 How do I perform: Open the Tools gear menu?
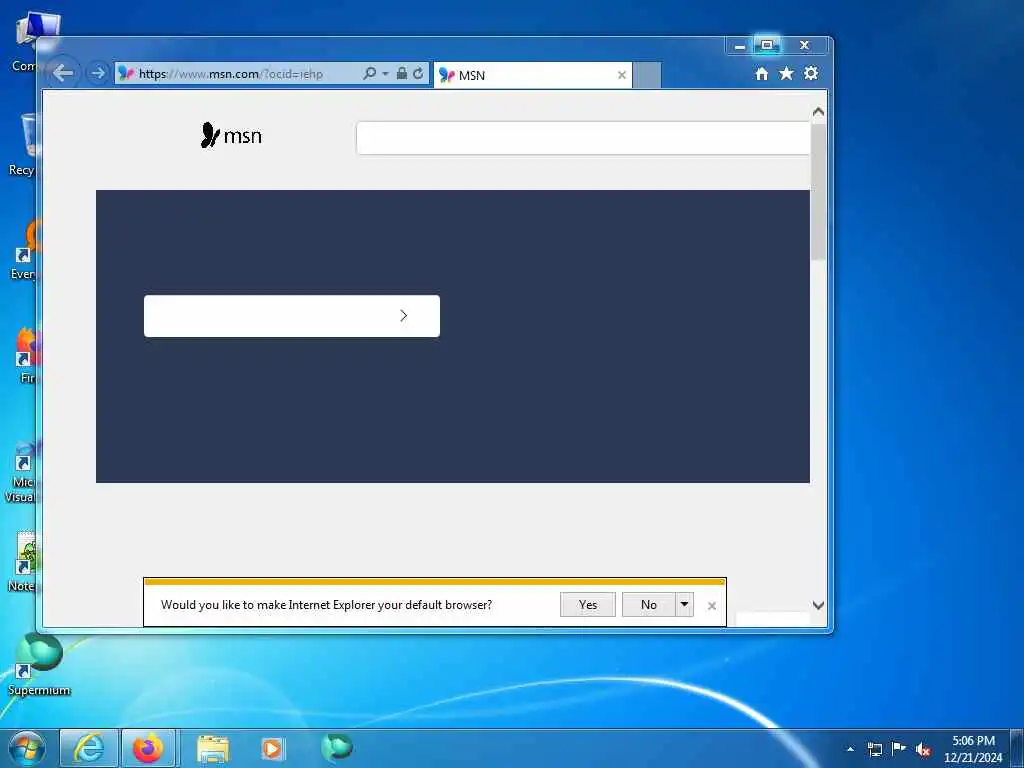coord(811,73)
